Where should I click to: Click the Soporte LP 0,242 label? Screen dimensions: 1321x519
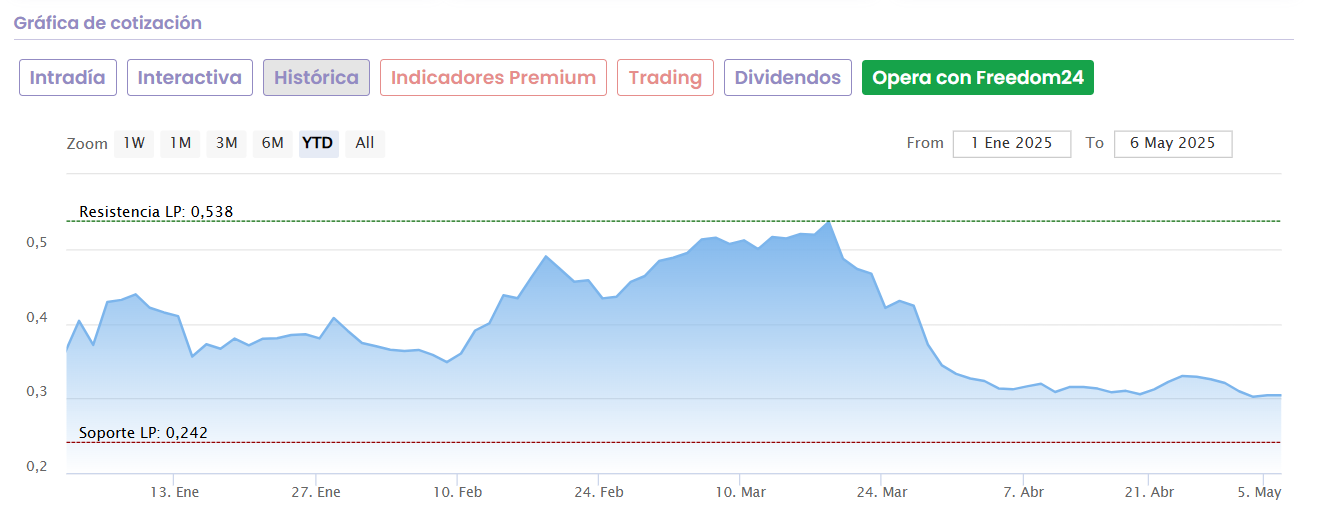pos(144,433)
